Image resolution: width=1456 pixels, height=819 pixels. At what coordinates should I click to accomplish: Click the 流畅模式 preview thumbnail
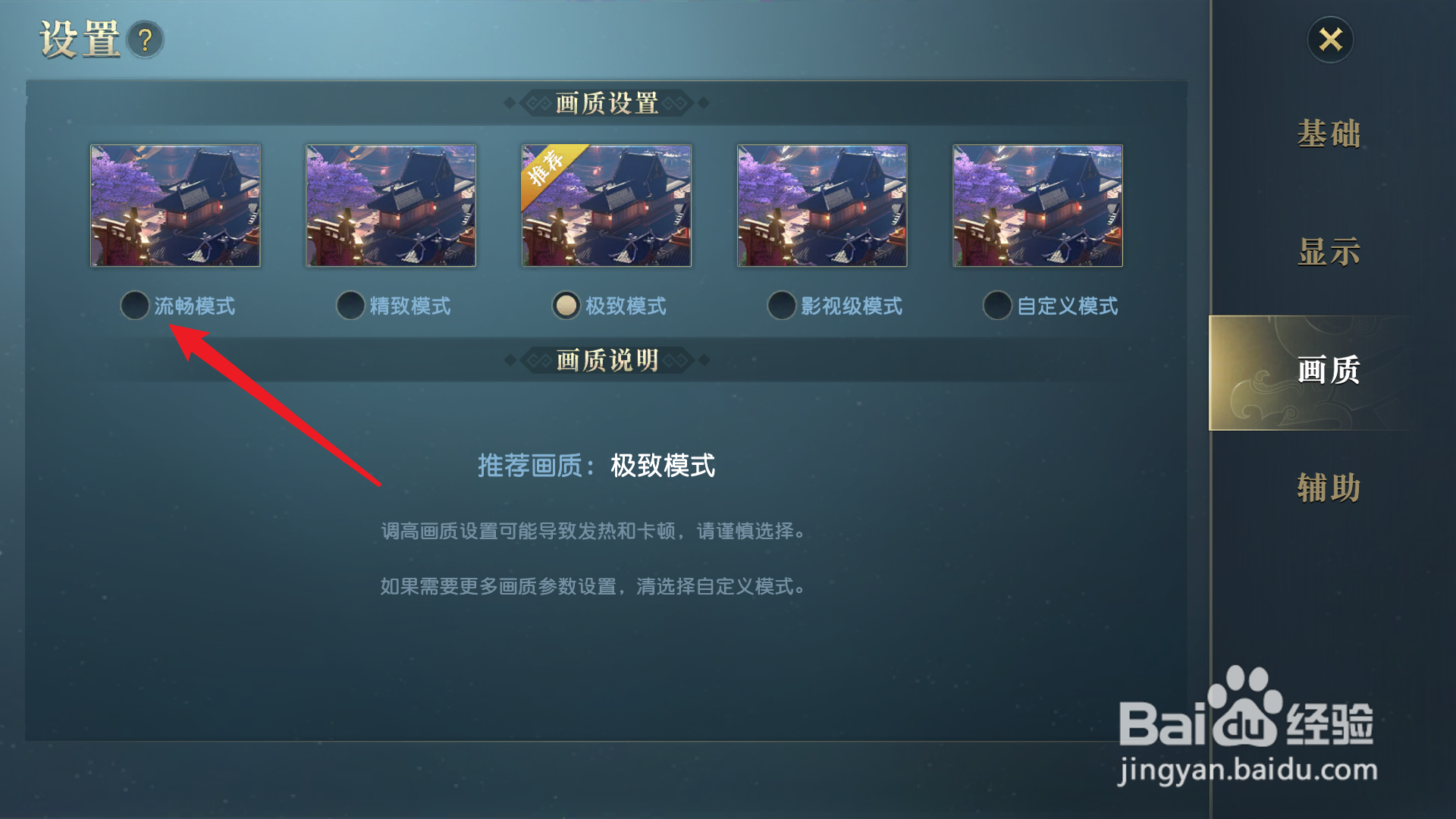[175, 206]
